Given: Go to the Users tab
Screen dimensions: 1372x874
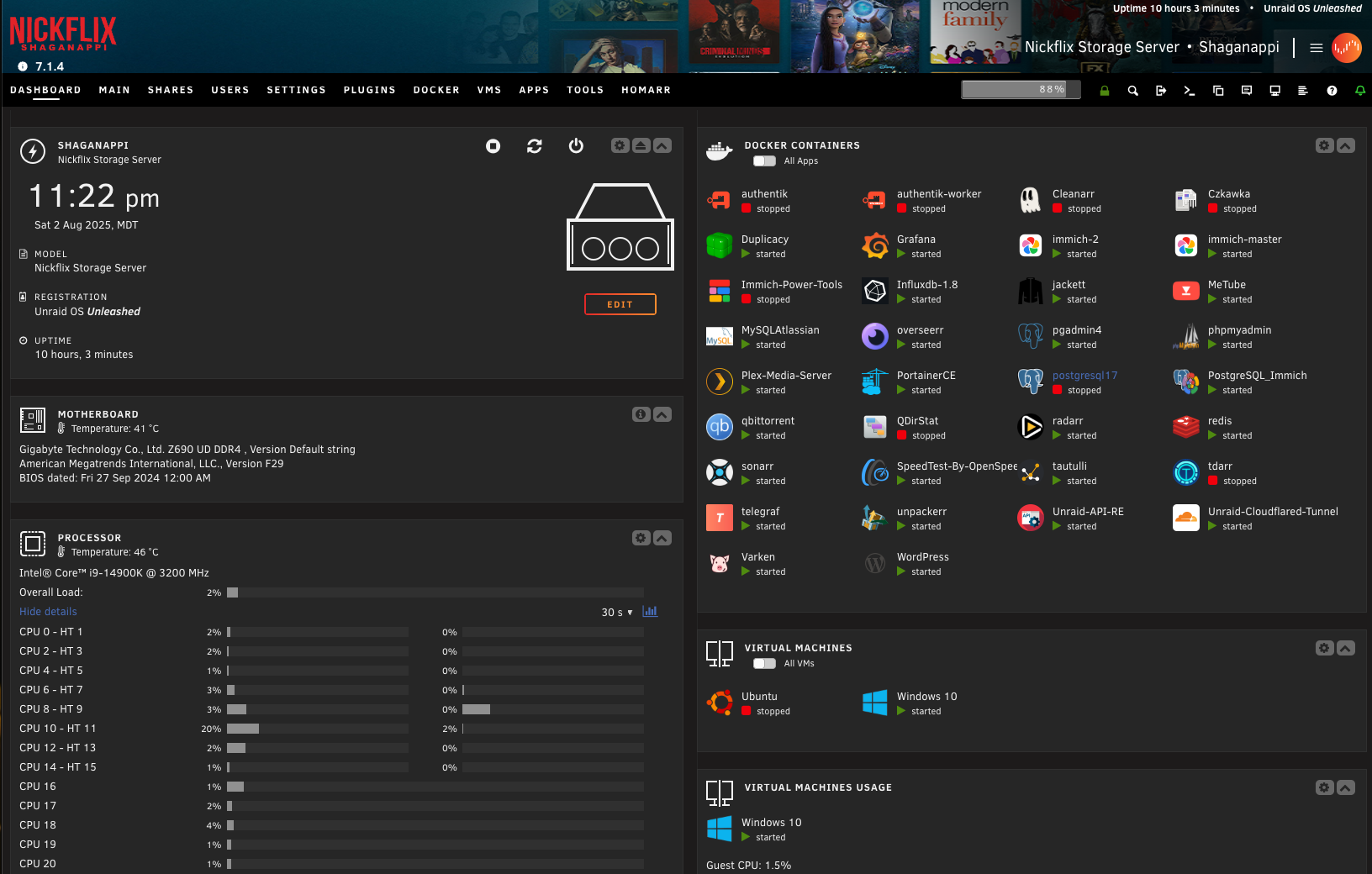Looking at the screenshot, I should pyautogui.click(x=230, y=90).
